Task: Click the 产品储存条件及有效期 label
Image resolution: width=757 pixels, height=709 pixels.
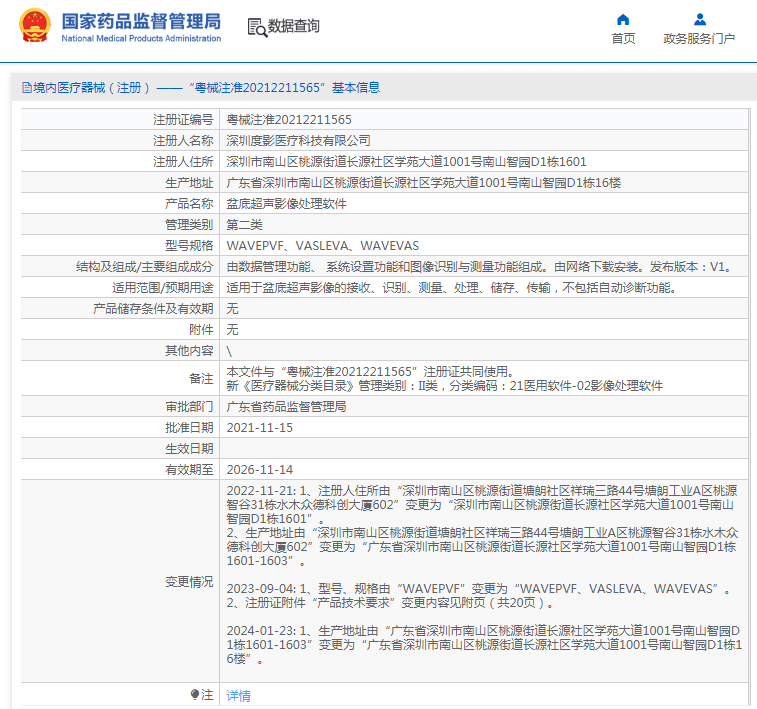Action: (x=153, y=309)
